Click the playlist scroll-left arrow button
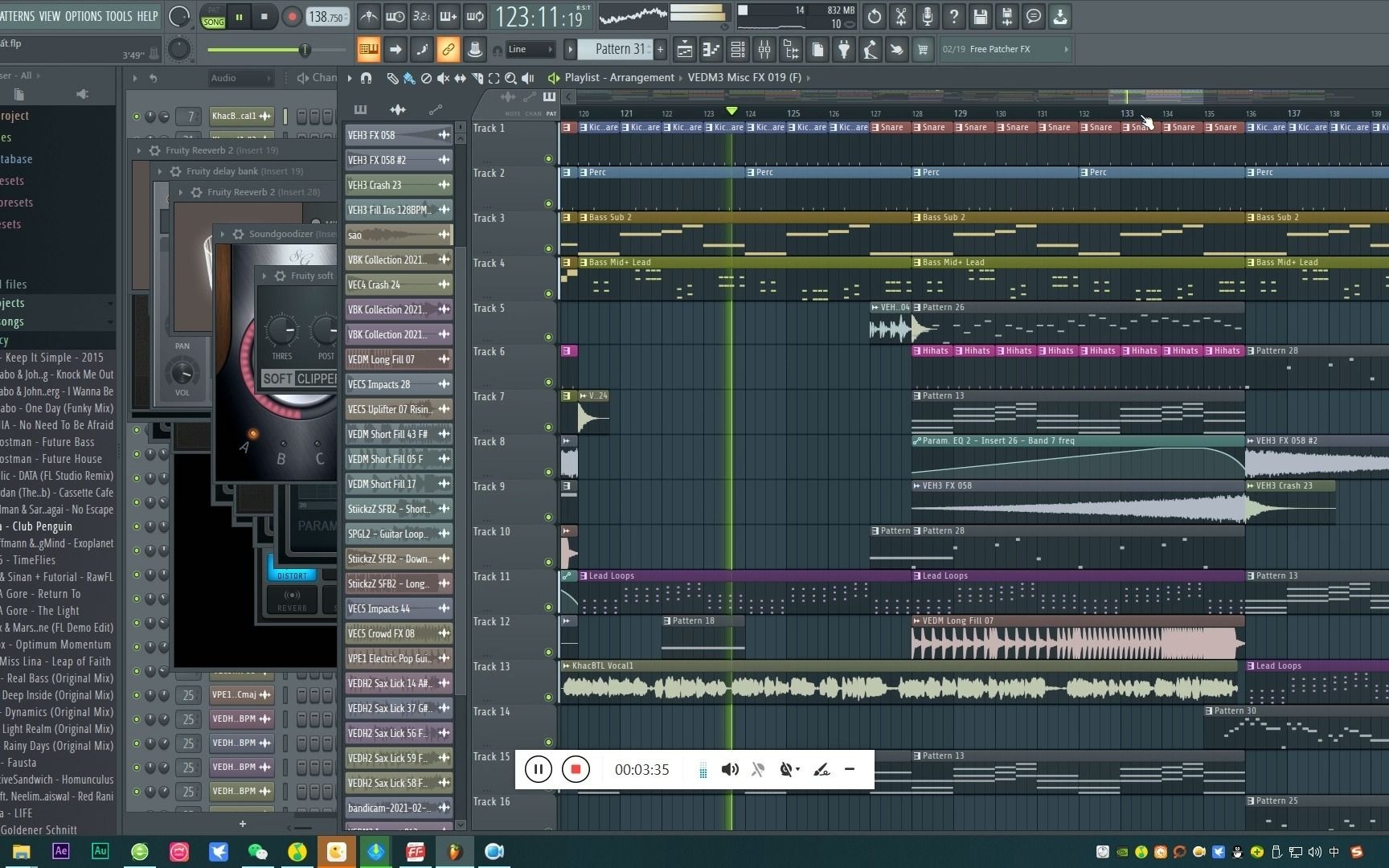The image size is (1389, 868). pos(568,96)
